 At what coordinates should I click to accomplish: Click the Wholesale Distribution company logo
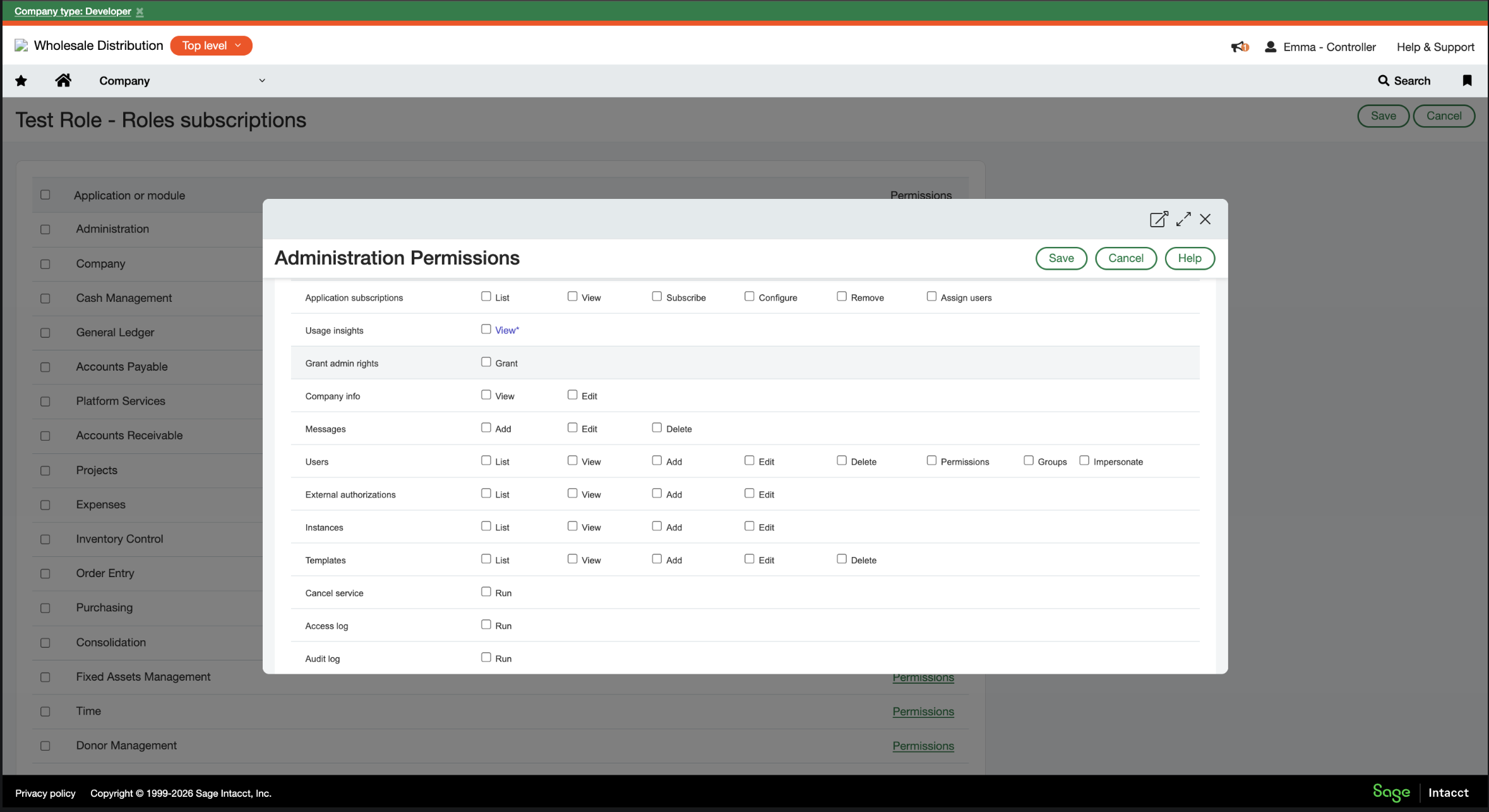(x=22, y=45)
